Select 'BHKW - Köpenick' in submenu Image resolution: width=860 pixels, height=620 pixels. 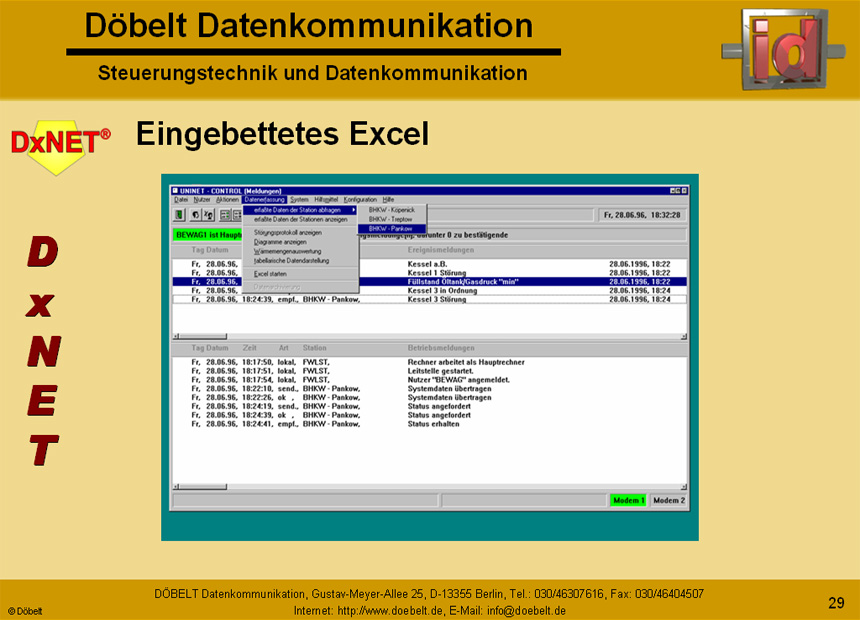tap(392, 210)
